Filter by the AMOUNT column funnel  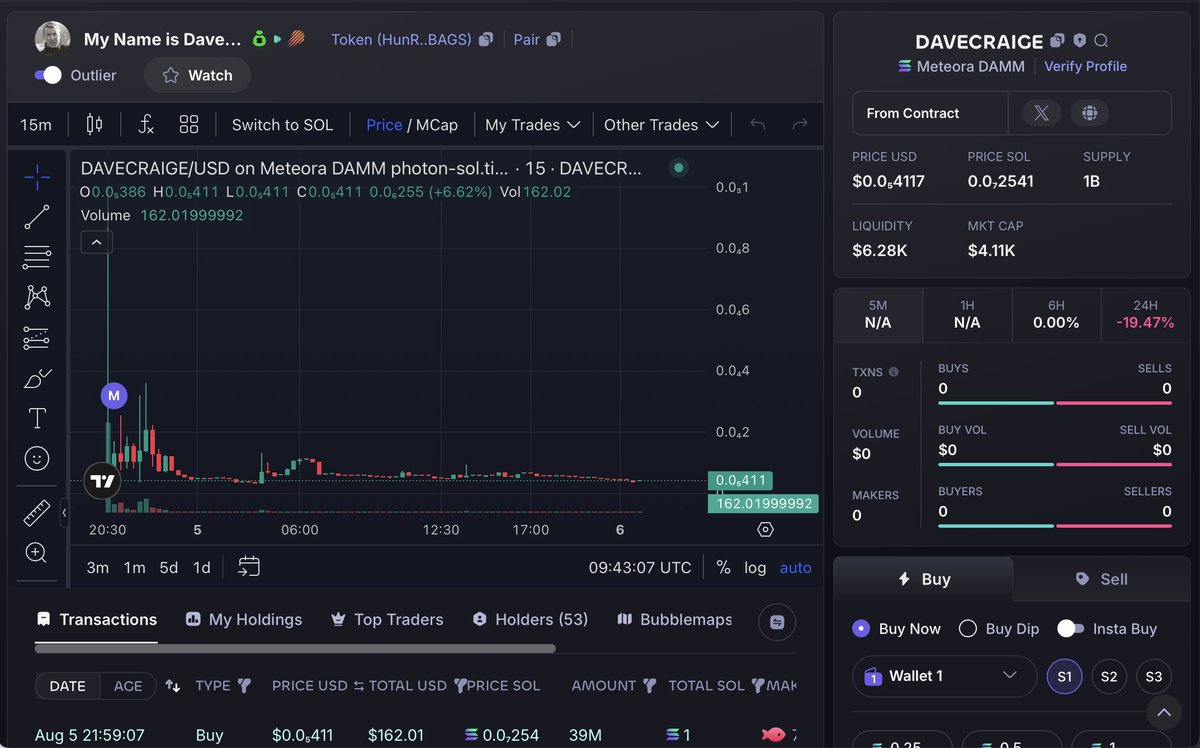650,685
